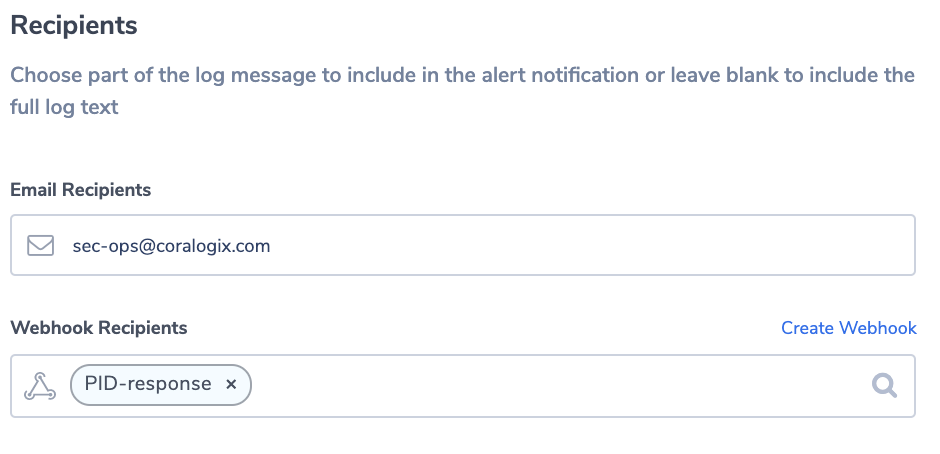Screen dimensions: 940x454
Task: Open the Create Webhook link
Action: click(848, 328)
